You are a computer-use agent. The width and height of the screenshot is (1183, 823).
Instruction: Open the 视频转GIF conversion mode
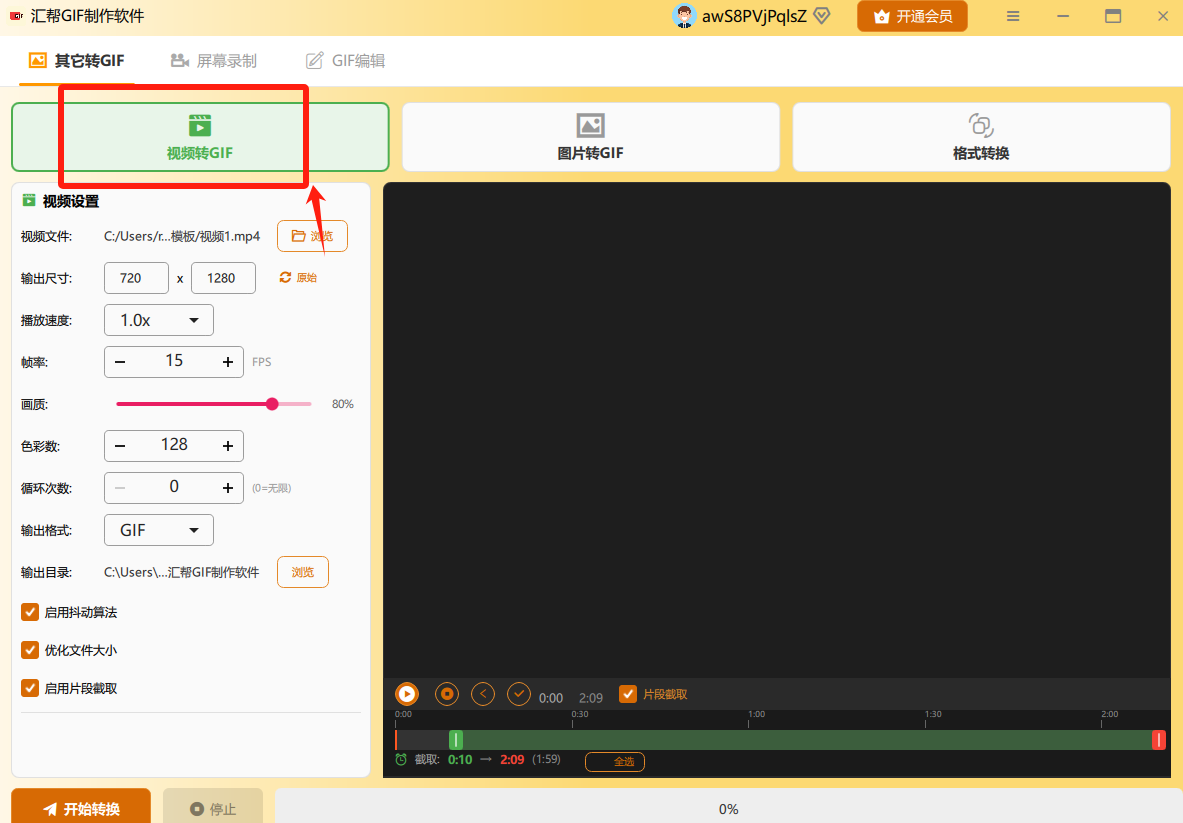(200, 137)
